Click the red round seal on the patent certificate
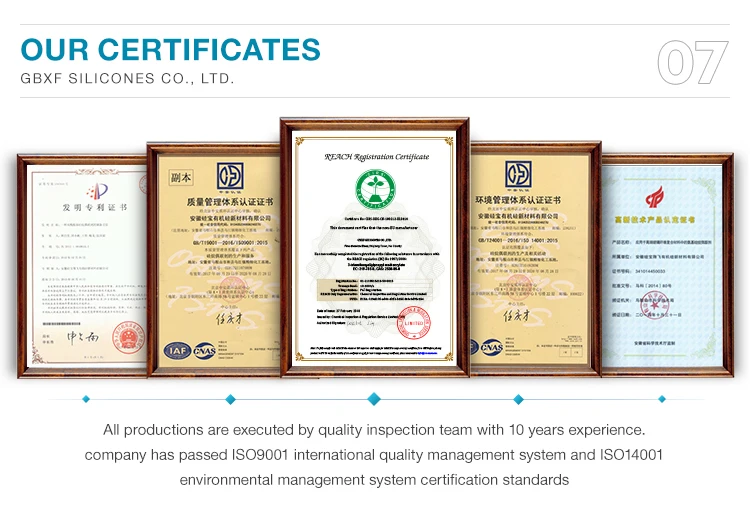The width and height of the screenshot is (750, 515). pos(129,337)
